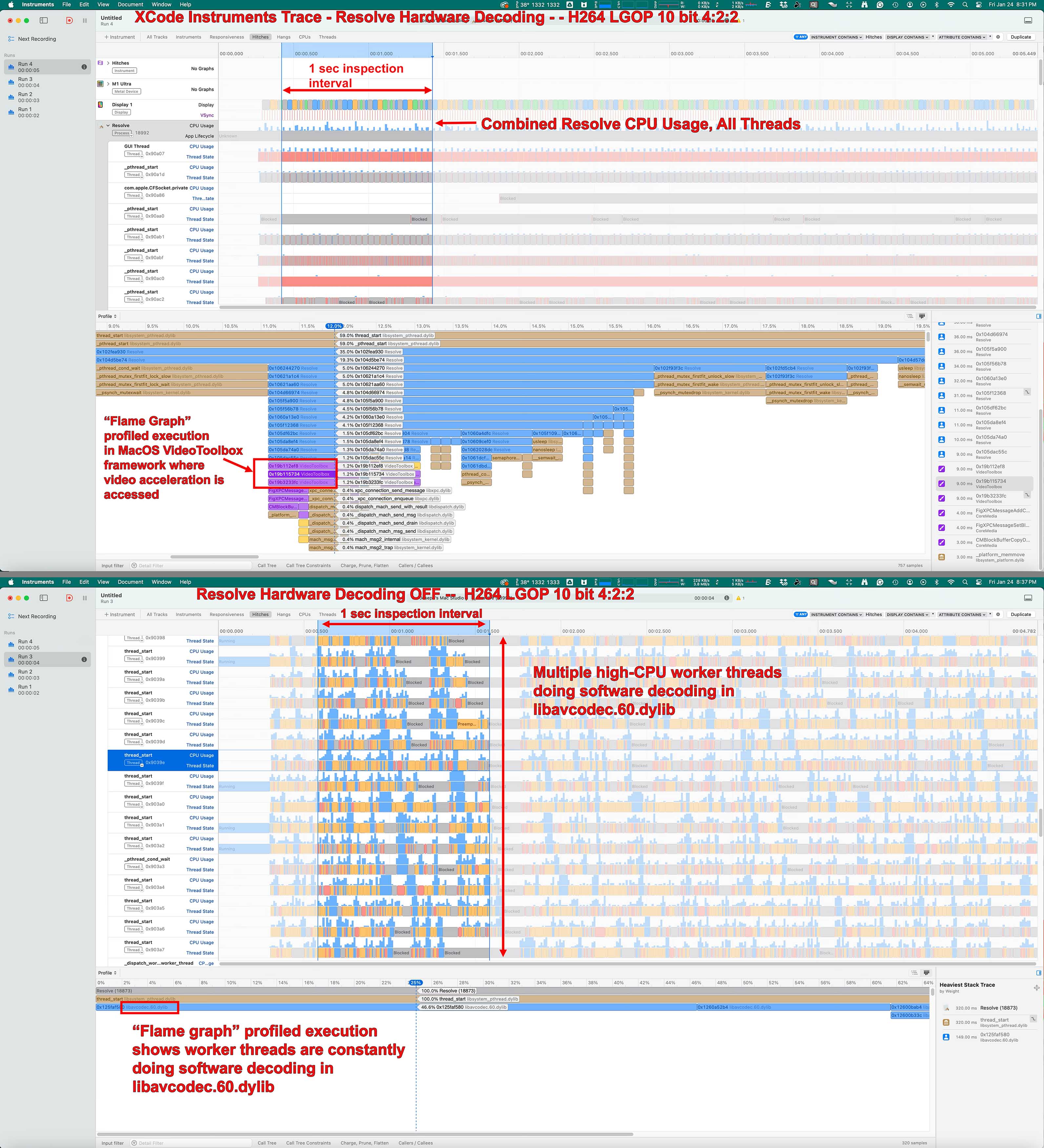Screen dimensions: 1044x1148
Task: Hide detail pane icon in top window toolbar
Action: [1028, 20]
